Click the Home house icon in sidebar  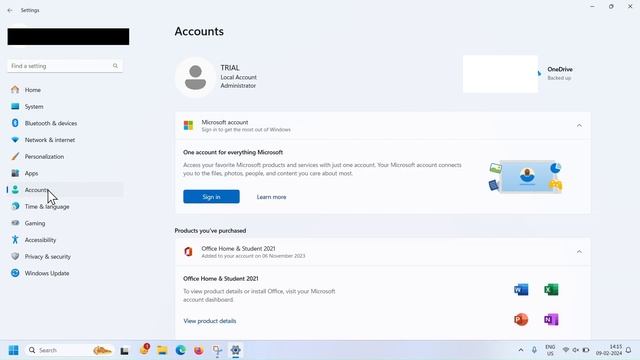(x=15, y=90)
